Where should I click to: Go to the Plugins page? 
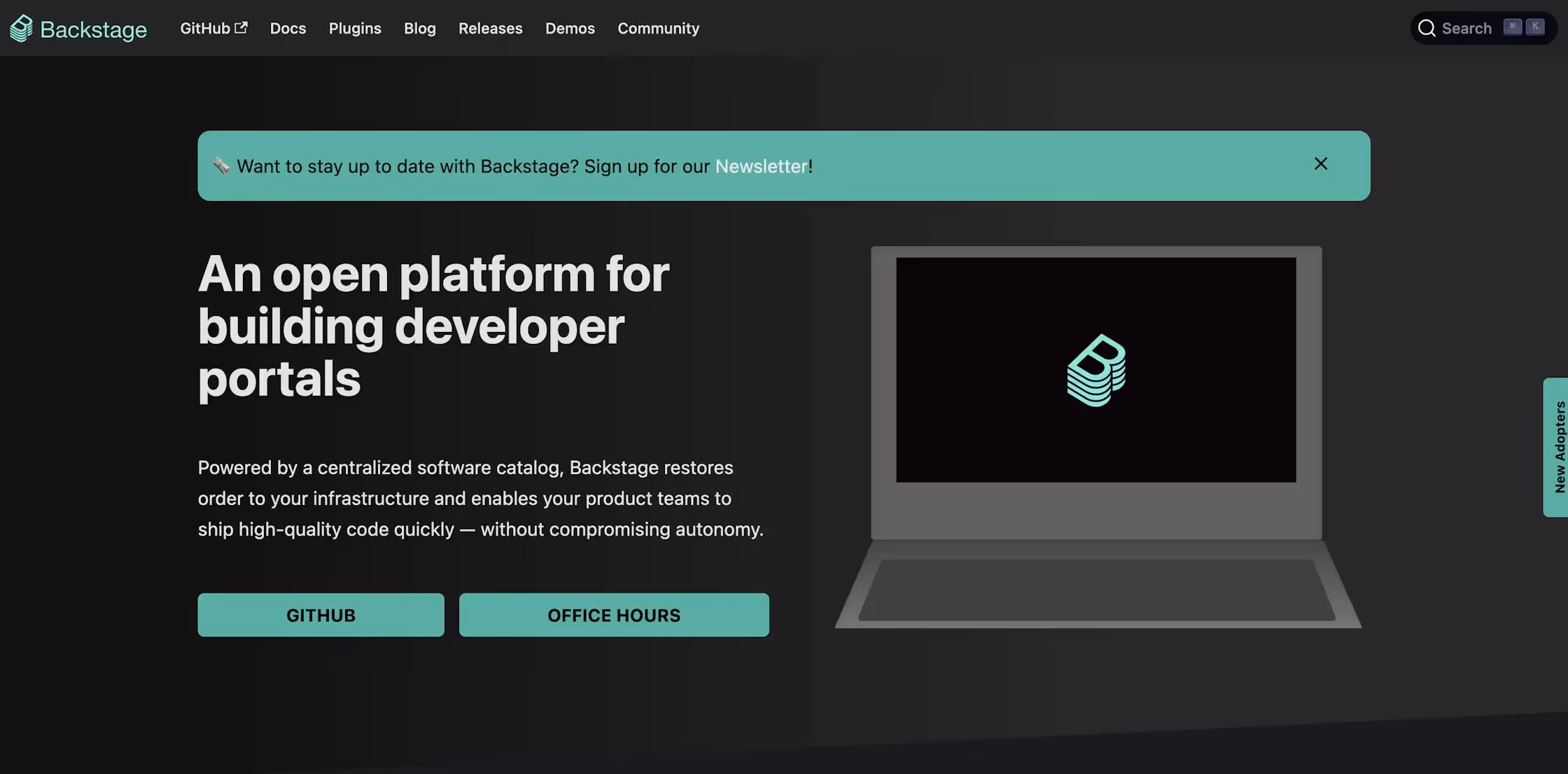[x=355, y=28]
